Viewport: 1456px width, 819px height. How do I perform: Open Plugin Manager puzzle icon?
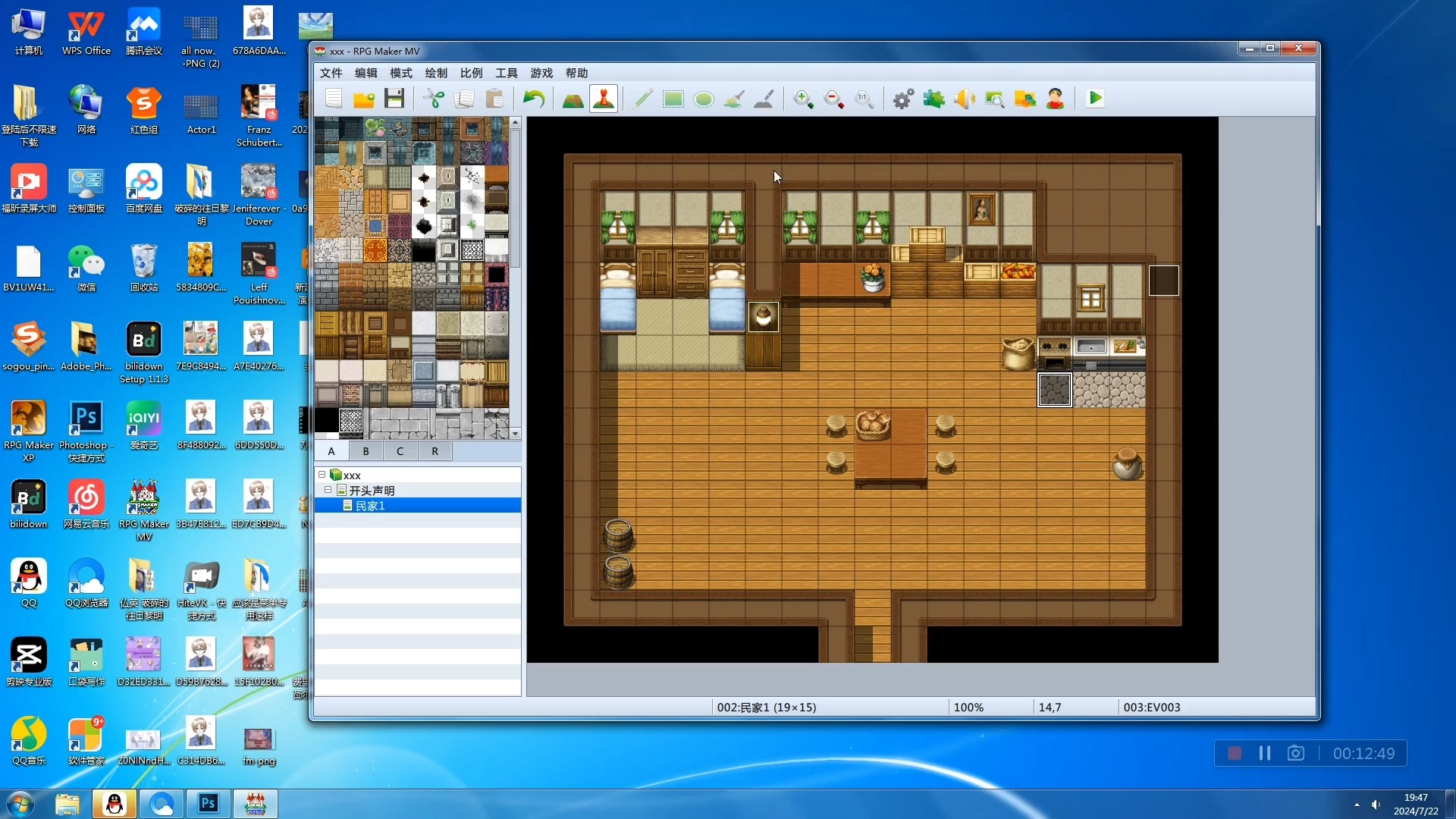point(934,99)
